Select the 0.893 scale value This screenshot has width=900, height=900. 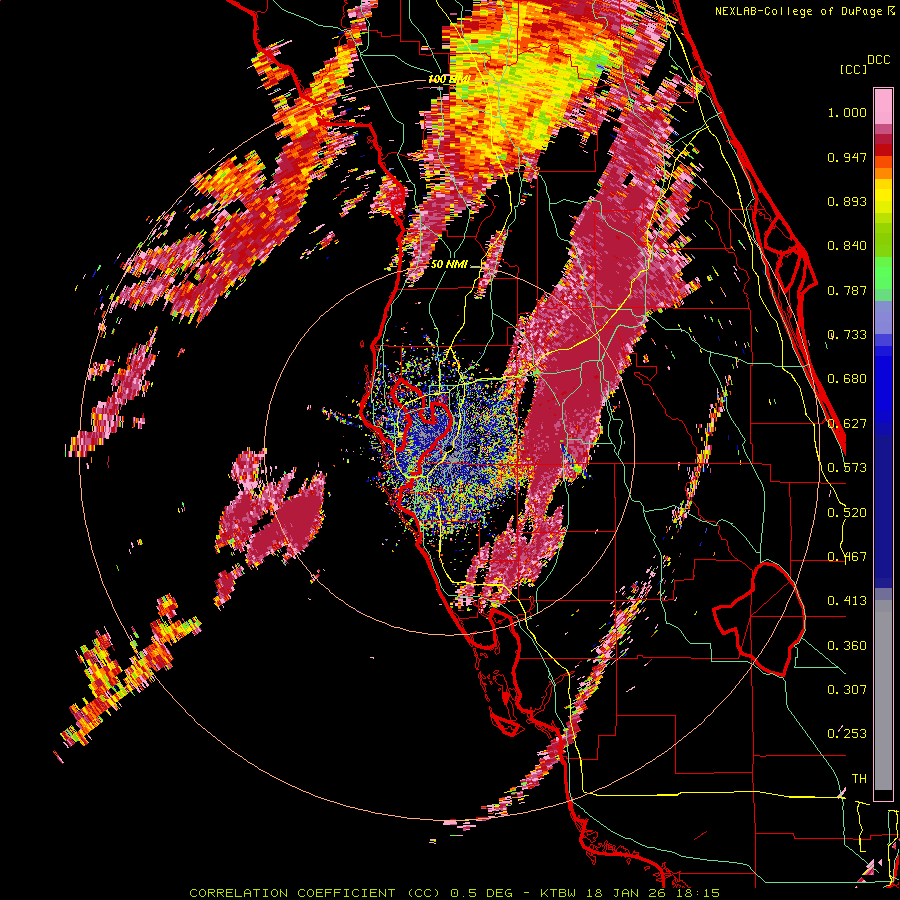coord(847,201)
